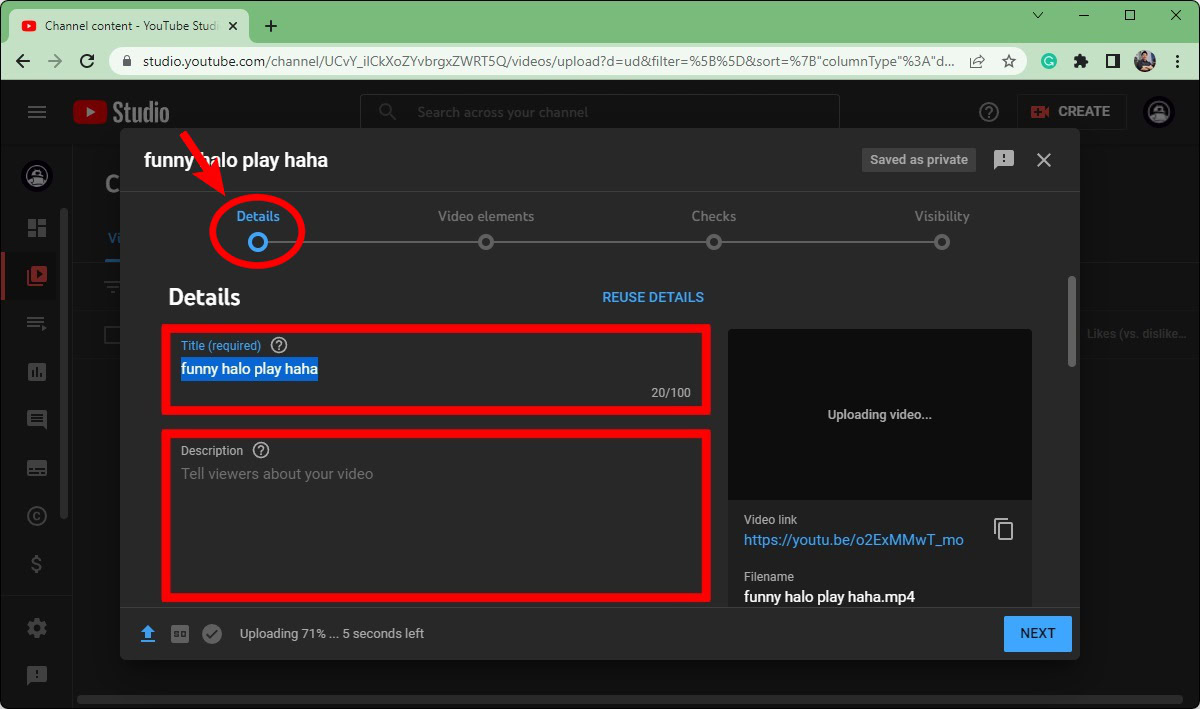
Task: Click REUSE DETAILS link
Action: [652, 297]
